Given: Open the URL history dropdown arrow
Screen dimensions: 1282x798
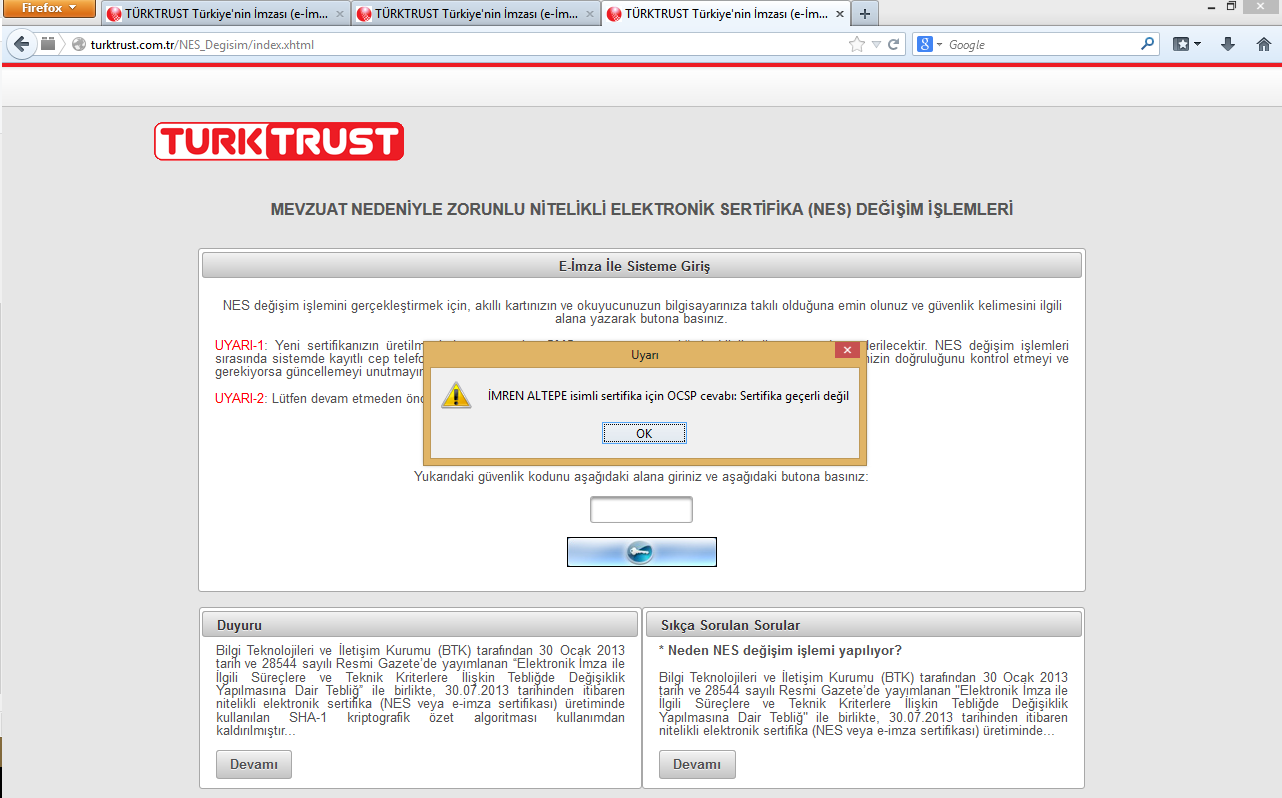Looking at the screenshot, I should 876,45.
